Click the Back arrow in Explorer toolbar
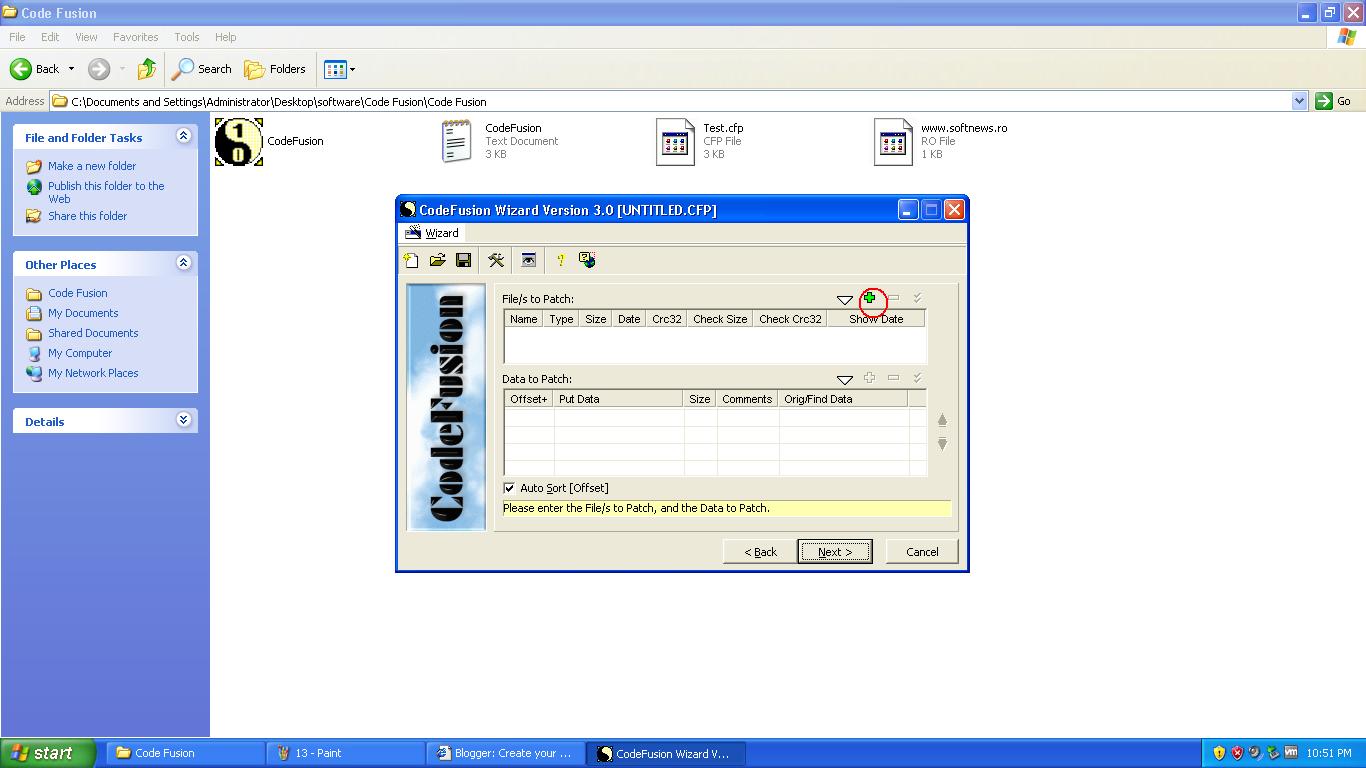This screenshot has height=768, width=1366. (35, 69)
